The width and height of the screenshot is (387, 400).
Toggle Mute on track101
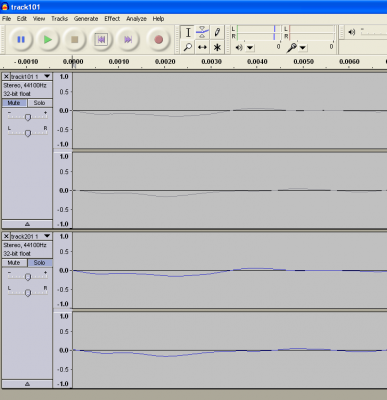(x=14, y=103)
